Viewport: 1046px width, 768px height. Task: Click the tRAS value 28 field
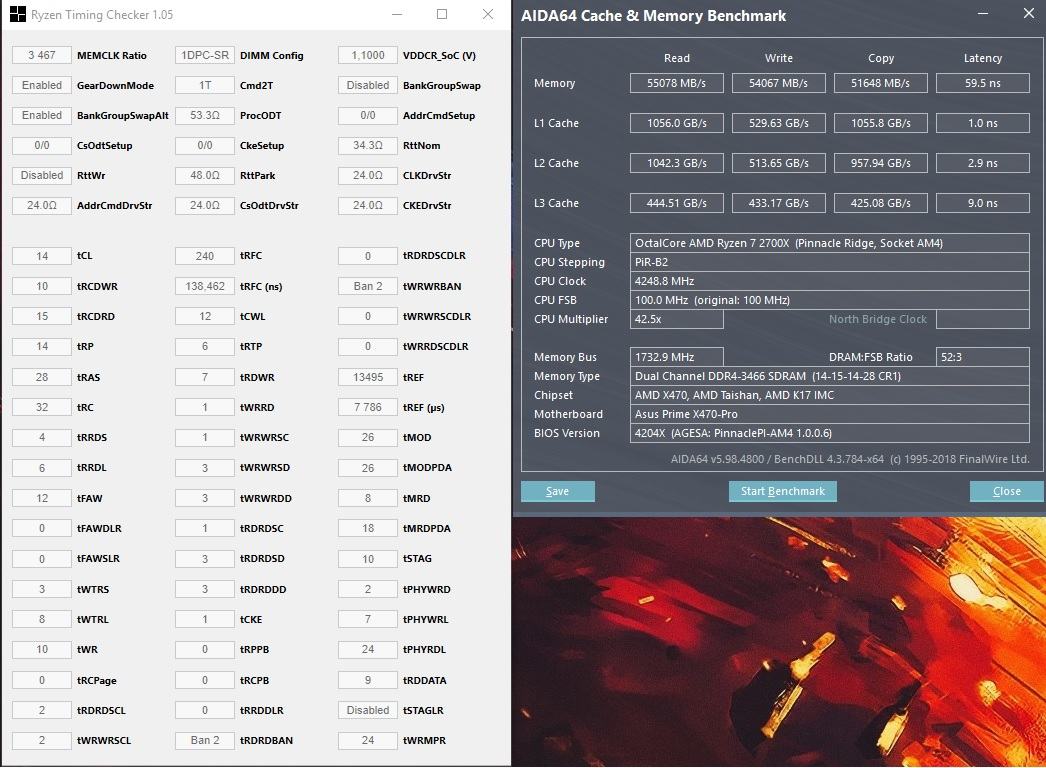[41, 377]
